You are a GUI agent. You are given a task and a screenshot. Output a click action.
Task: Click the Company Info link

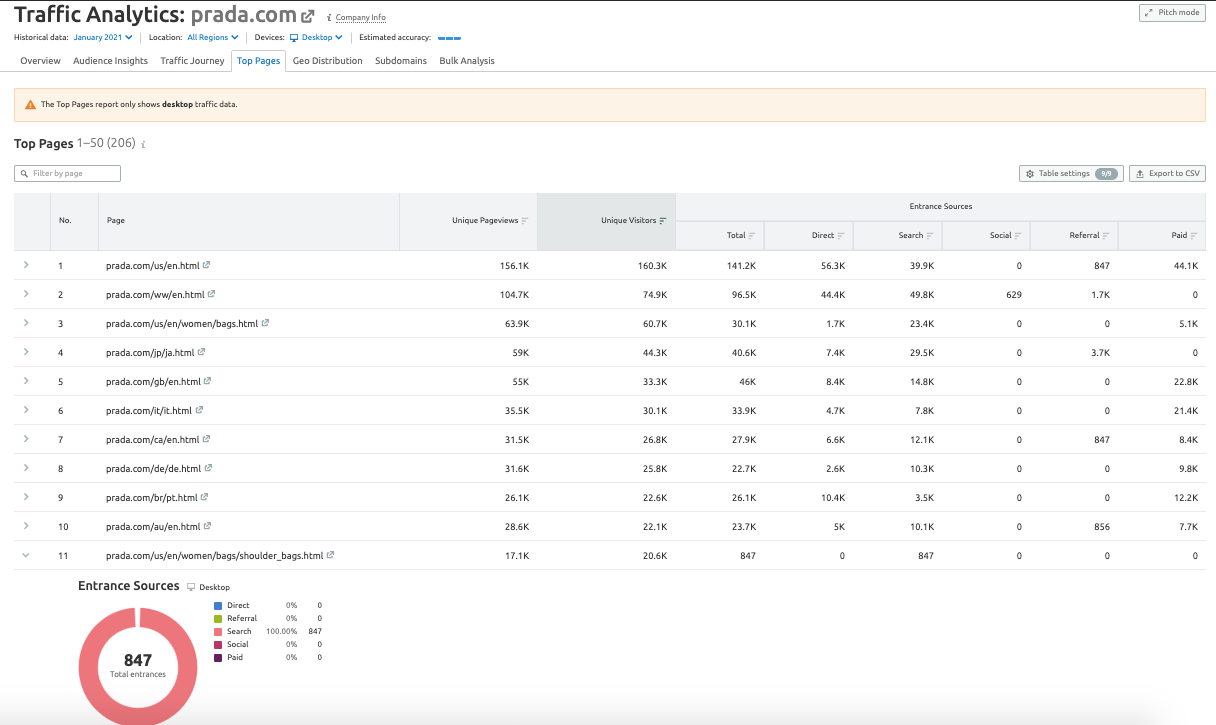pos(361,18)
